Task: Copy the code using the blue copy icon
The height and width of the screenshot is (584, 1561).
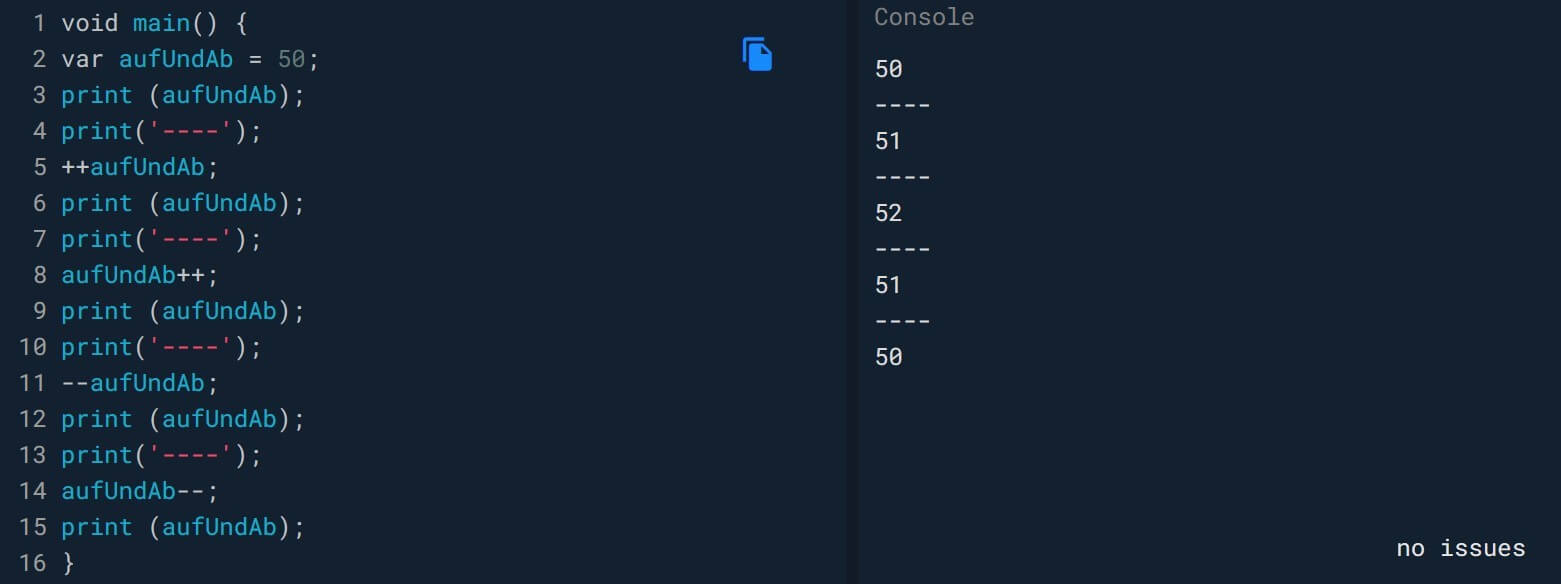Action: [x=757, y=54]
